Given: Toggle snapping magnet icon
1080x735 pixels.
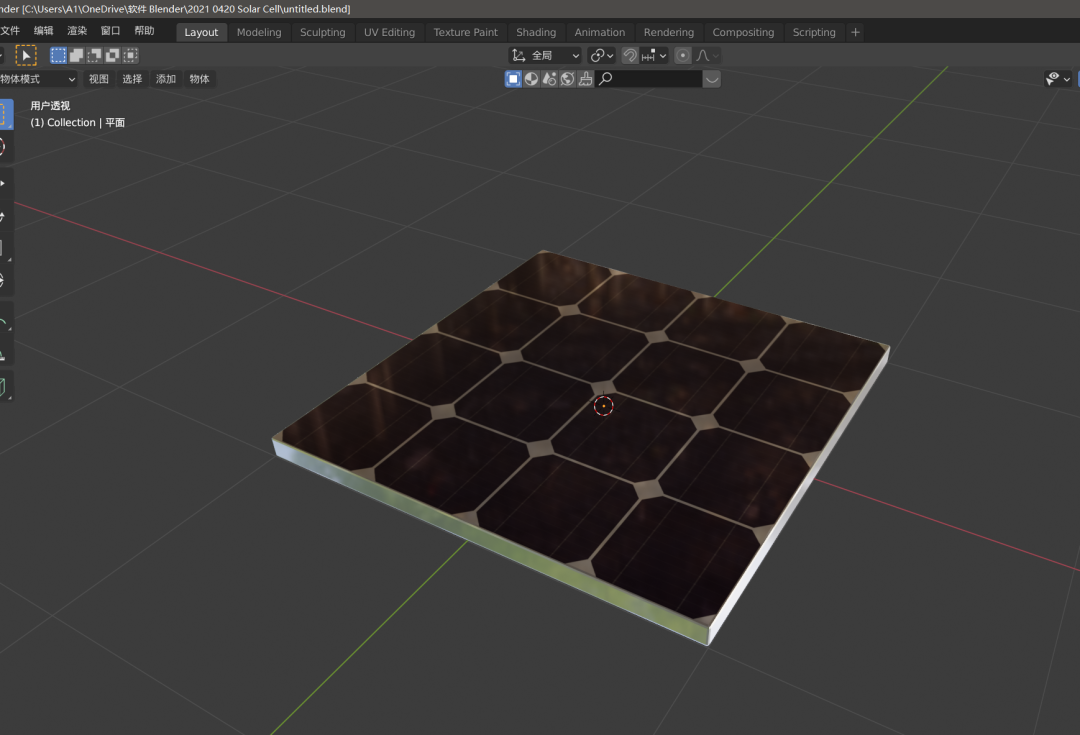Looking at the screenshot, I should [630, 55].
